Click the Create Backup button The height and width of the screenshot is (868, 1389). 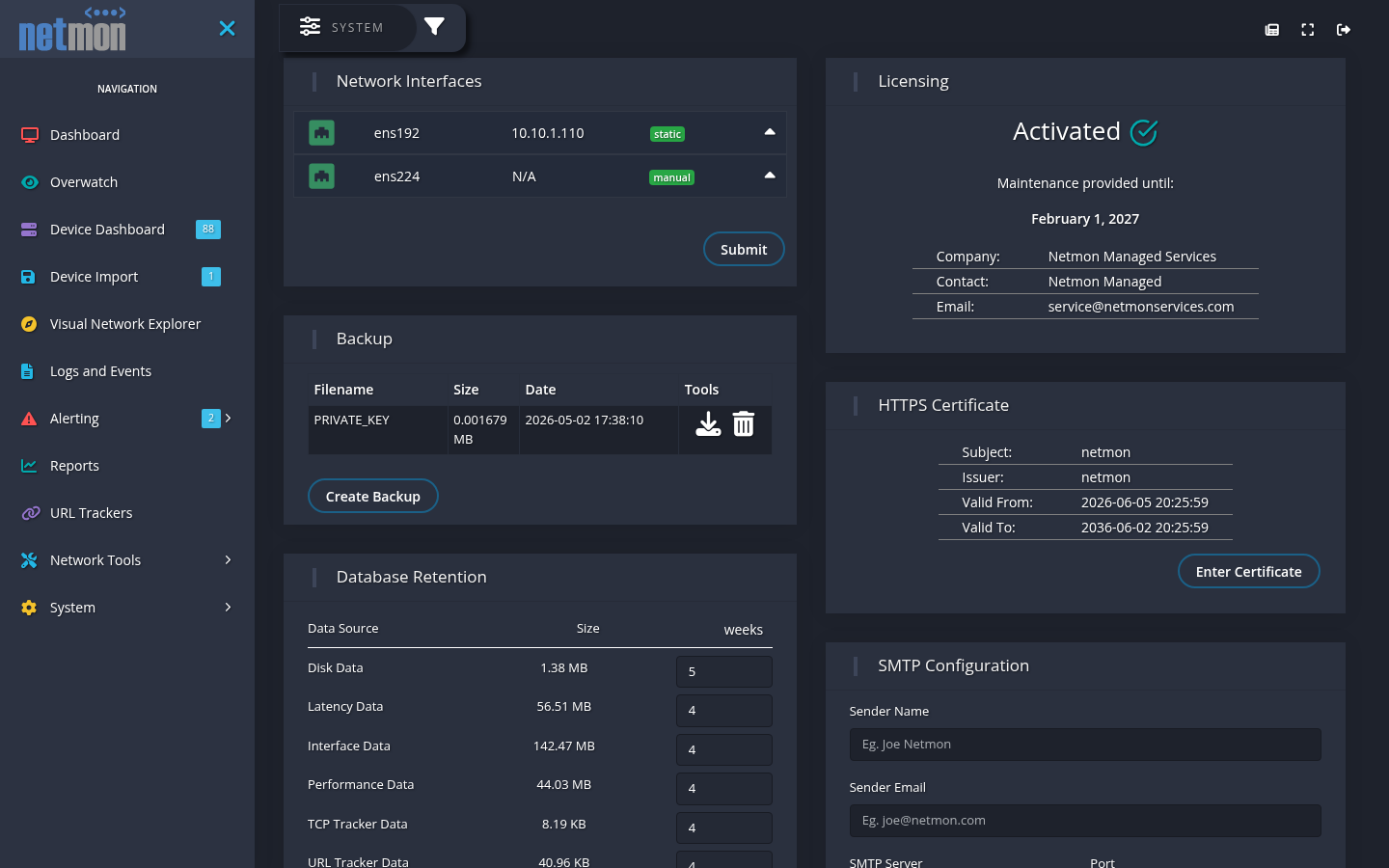point(372,496)
